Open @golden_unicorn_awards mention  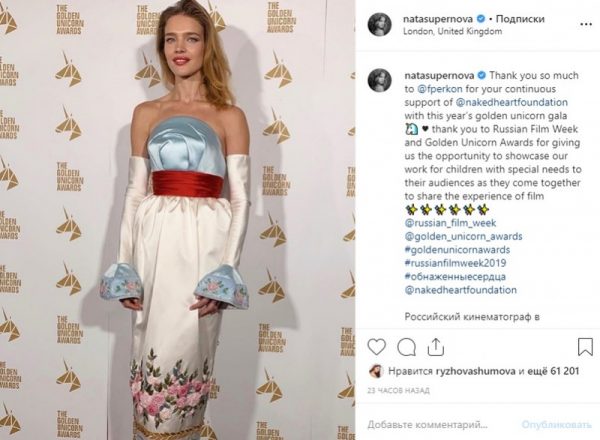pos(463,236)
